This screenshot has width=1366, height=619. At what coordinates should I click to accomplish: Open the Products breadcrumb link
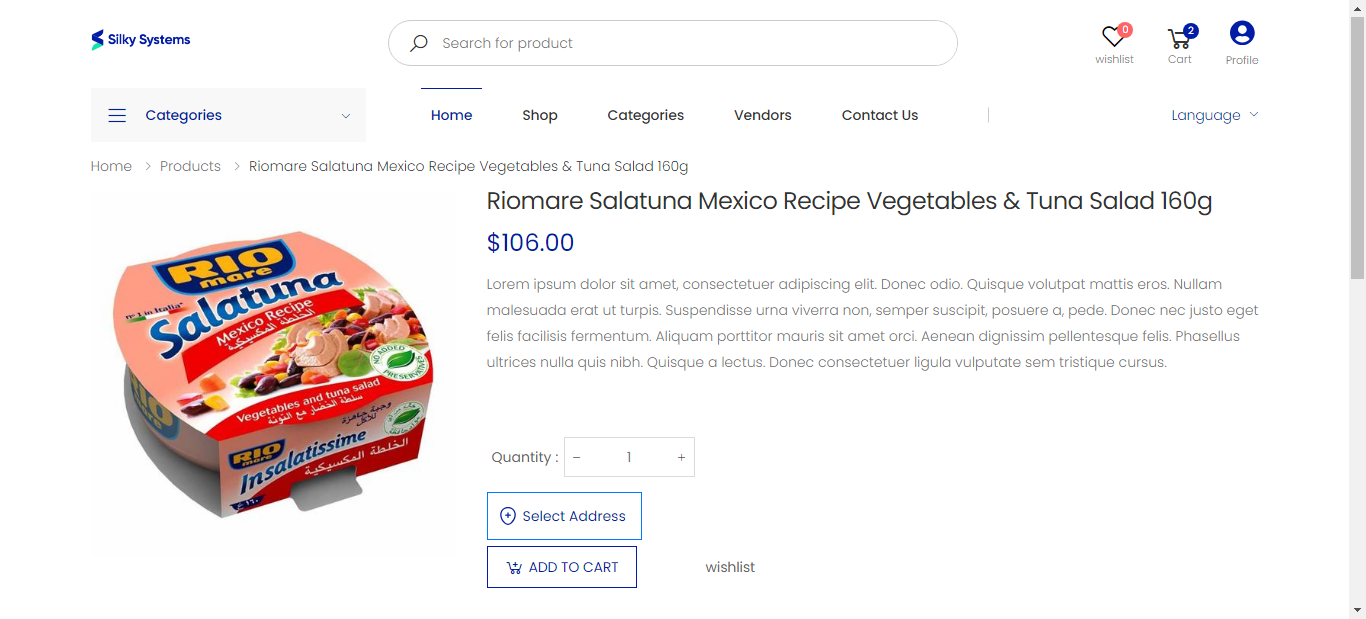click(x=190, y=166)
